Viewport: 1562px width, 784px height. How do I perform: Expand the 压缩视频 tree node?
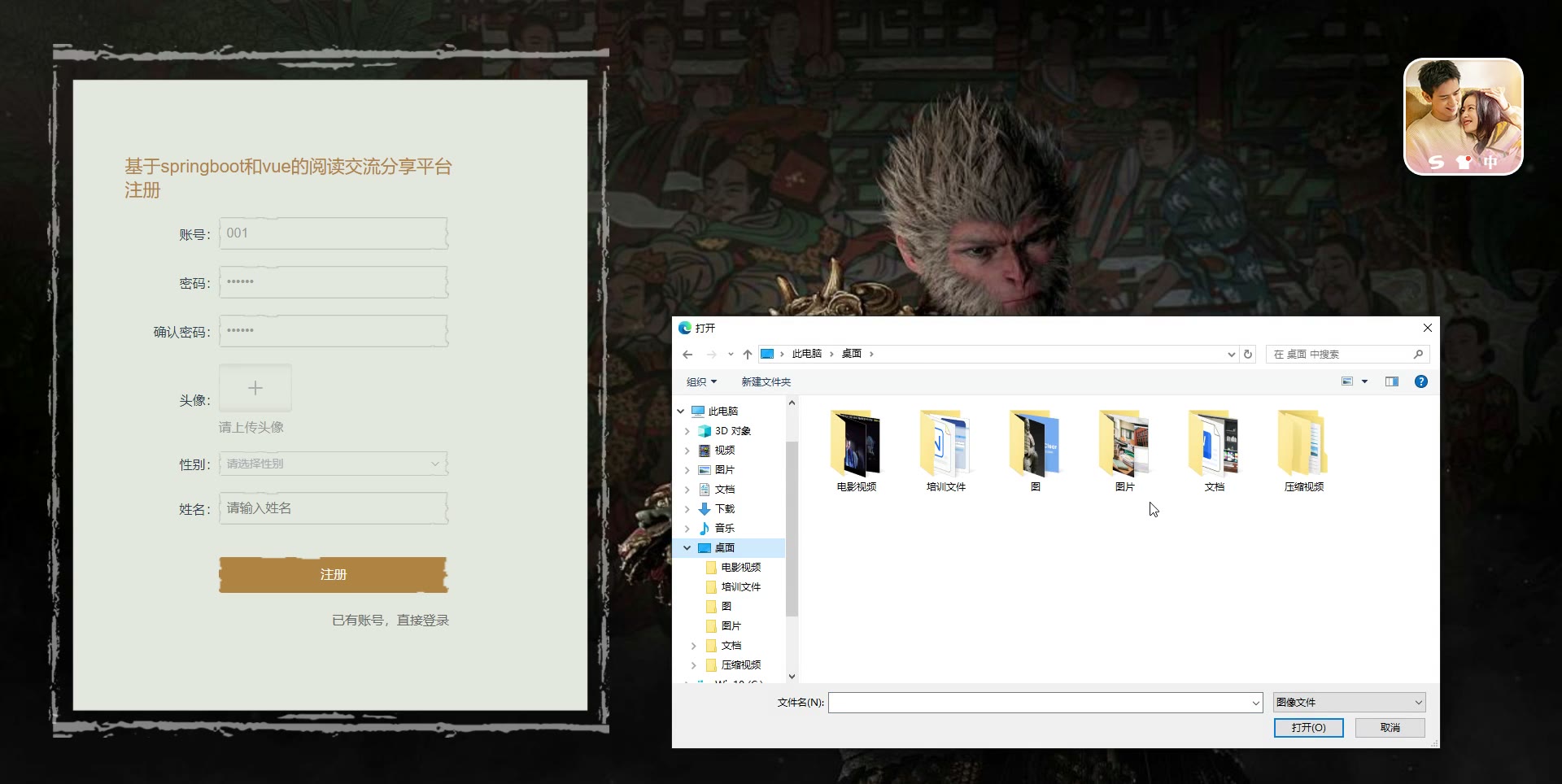coord(694,665)
